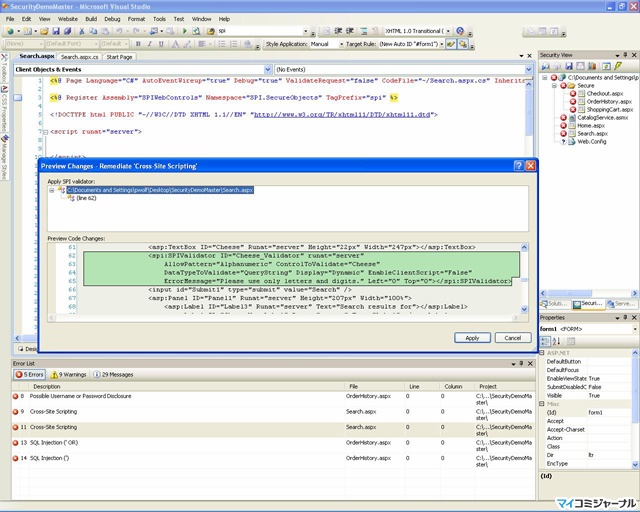The image size is (640, 512).
Task: Click the Save floppy disk icon in main toolbar
Action: point(56,31)
